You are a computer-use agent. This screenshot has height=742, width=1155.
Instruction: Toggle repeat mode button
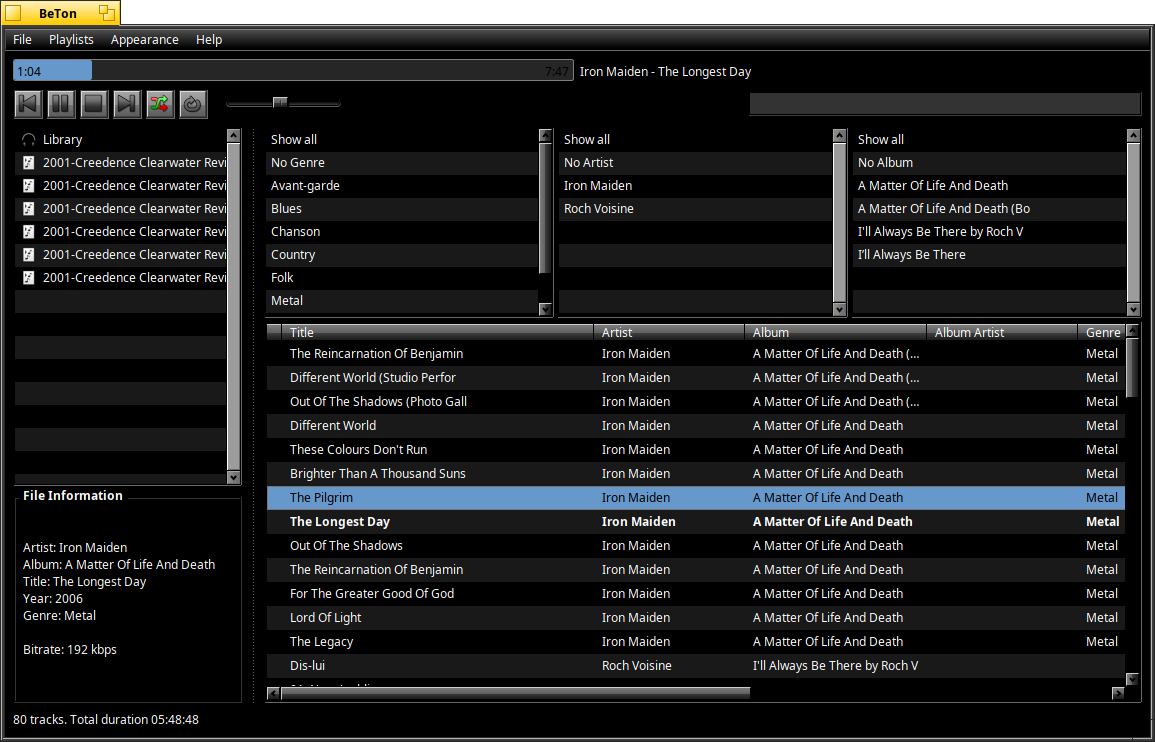point(193,103)
